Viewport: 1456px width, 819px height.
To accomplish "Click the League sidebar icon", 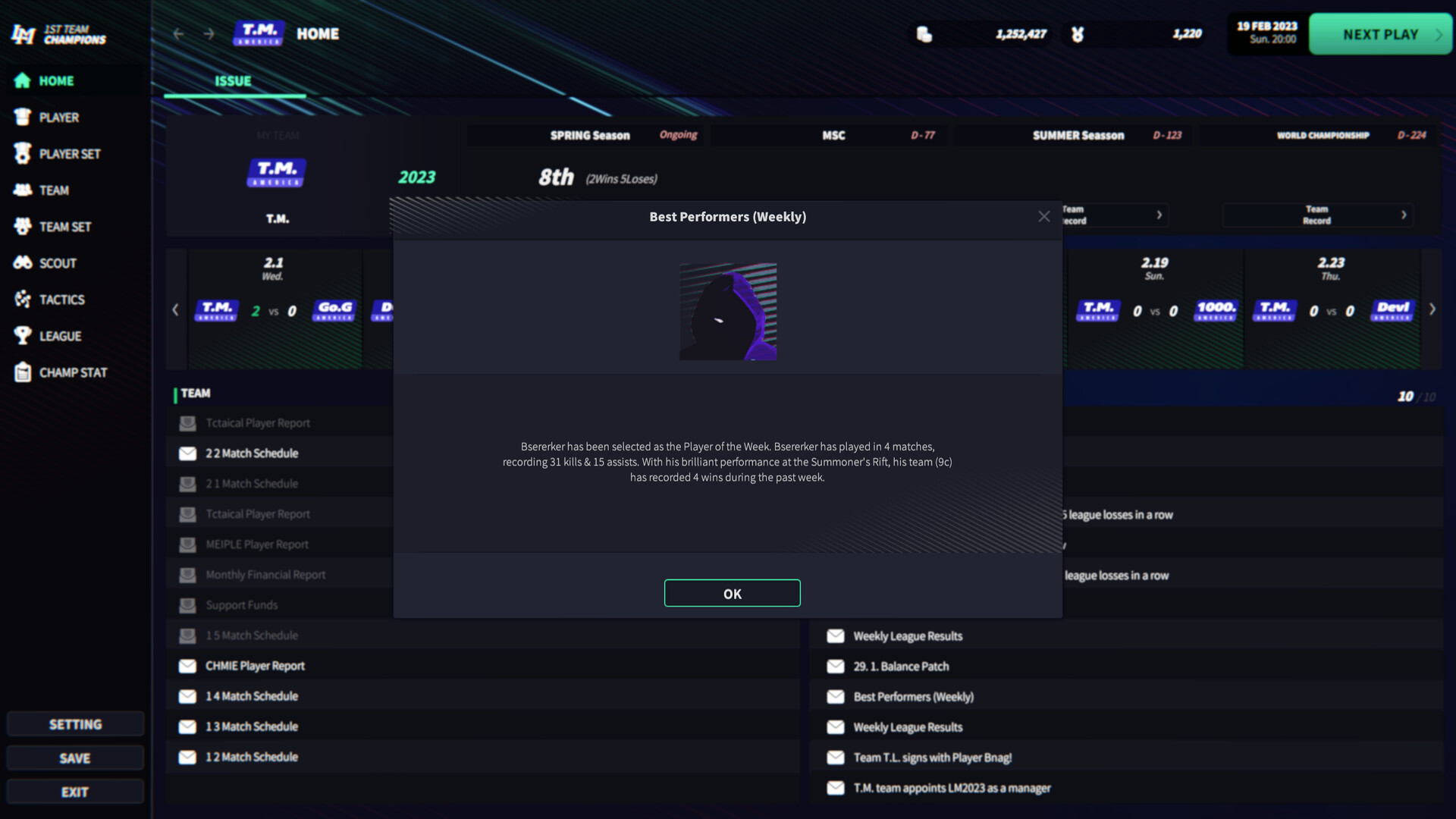I will click(21, 336).
